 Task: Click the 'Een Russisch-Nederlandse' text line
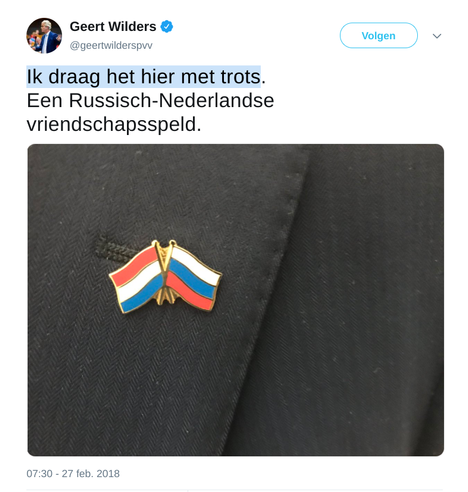[150, 100]
